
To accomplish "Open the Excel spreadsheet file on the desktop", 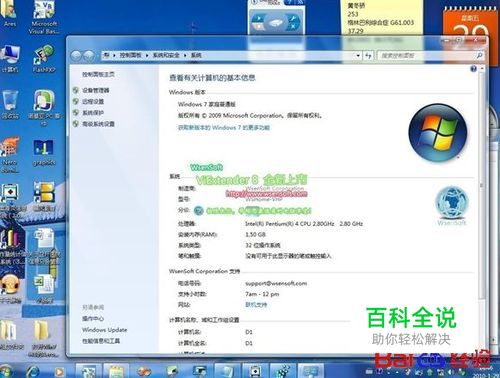I will coord(44,288).
